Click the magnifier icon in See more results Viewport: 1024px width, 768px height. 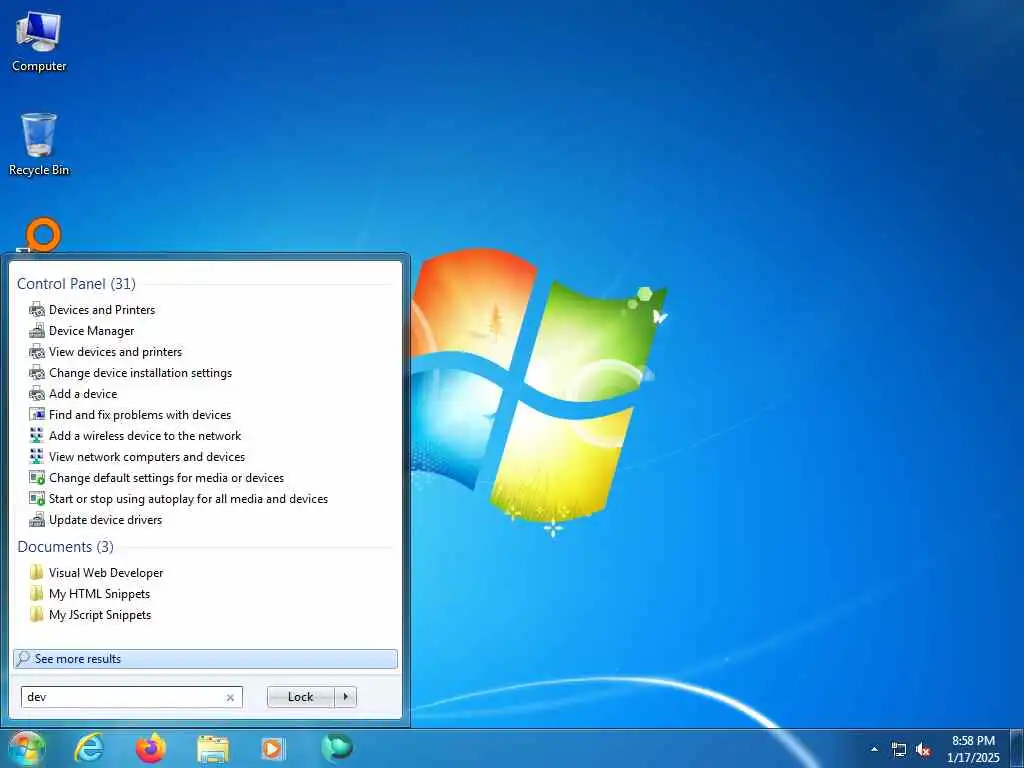[x=24, y=658]
